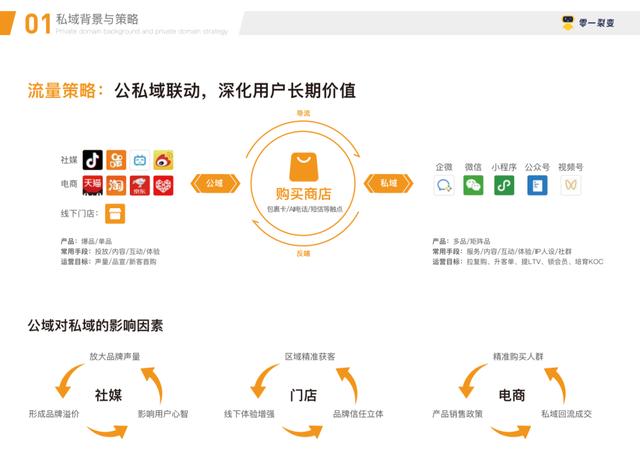Click the 影响用户心智 label
Screen dimensions: 640x452
(163, 414)
